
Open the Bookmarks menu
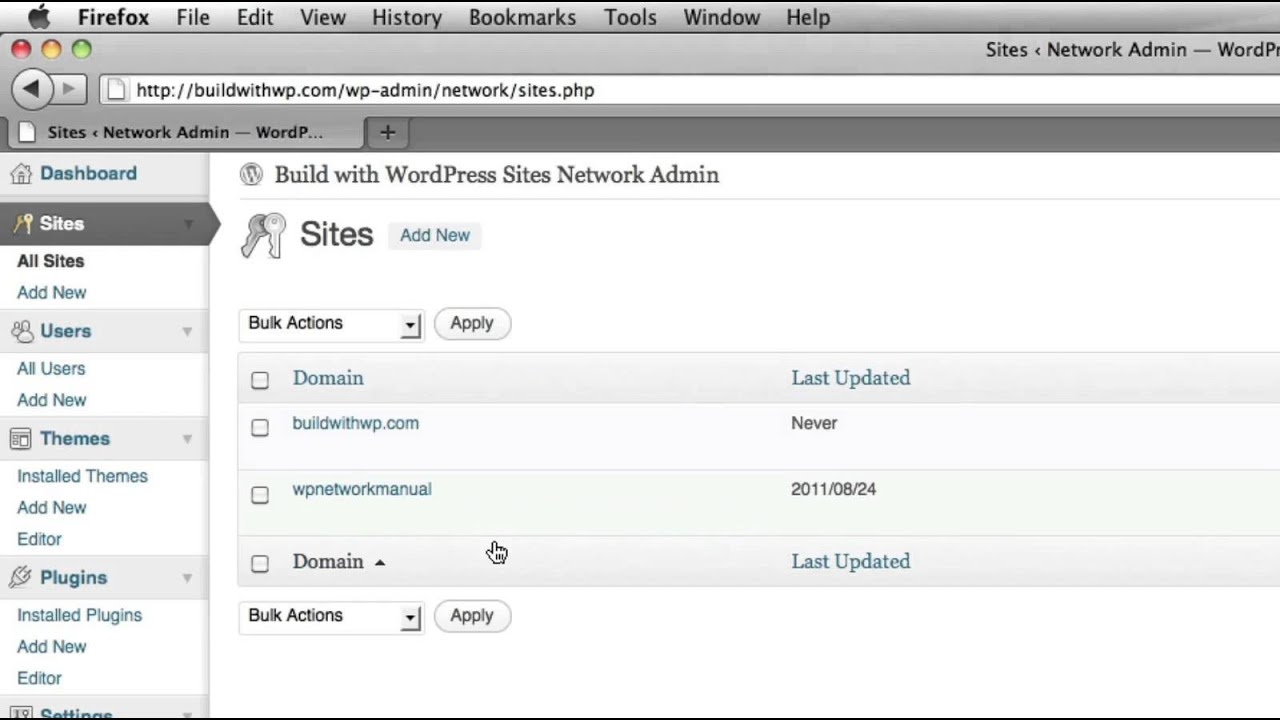click(x=522, y=17)
